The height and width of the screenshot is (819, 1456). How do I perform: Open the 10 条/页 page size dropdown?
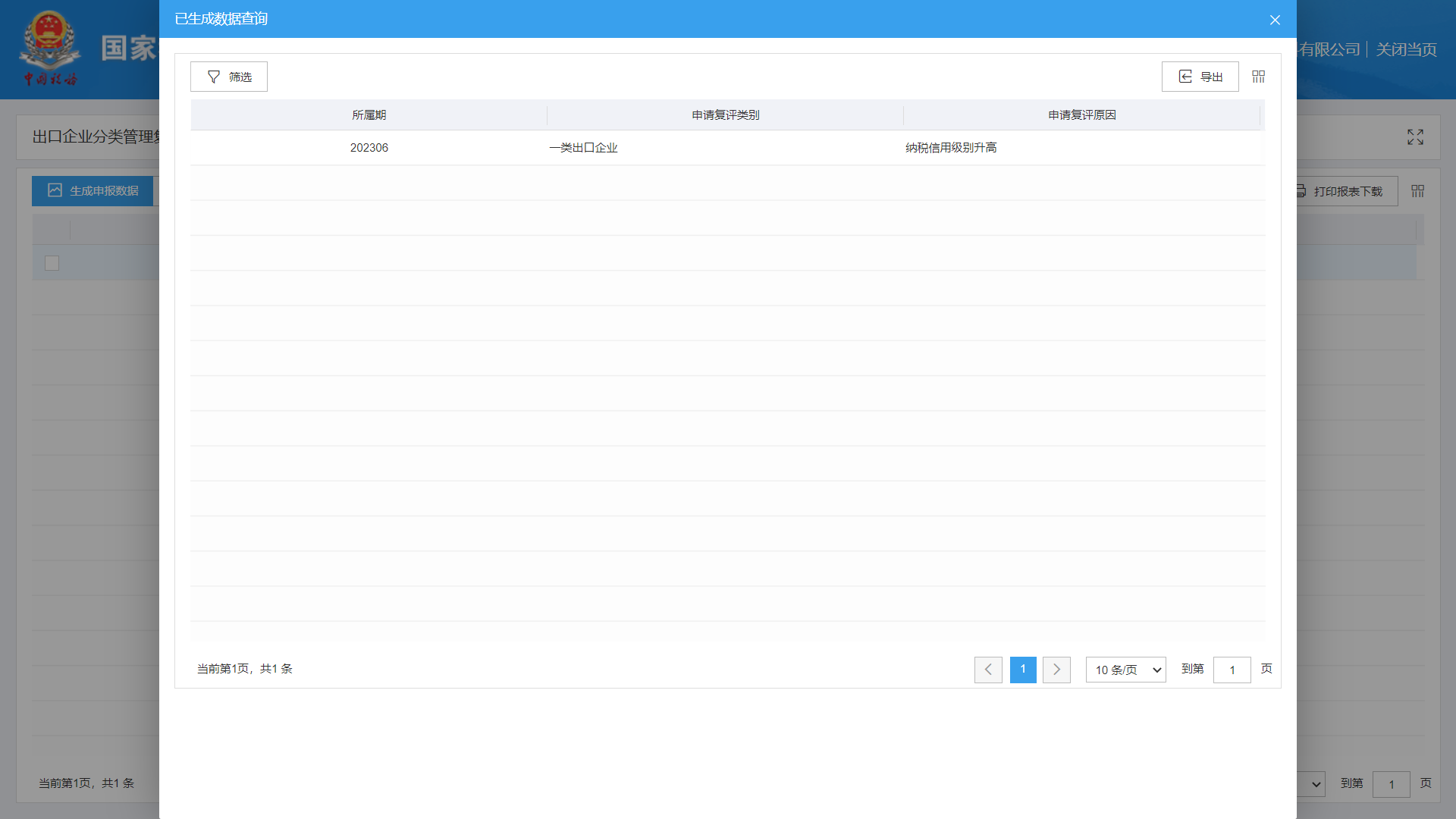(x=1125, y=670)
